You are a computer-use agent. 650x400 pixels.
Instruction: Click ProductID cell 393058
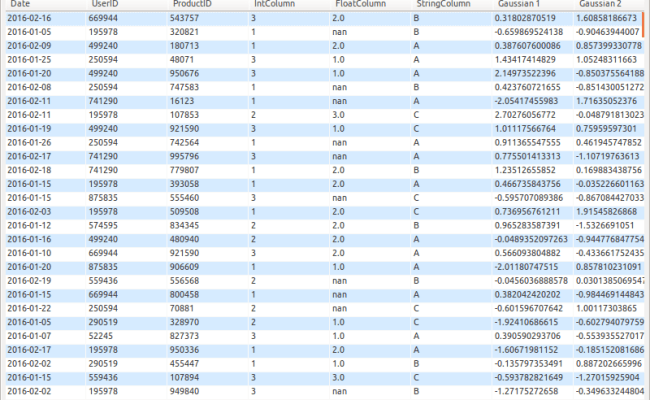tap(184, 184)
